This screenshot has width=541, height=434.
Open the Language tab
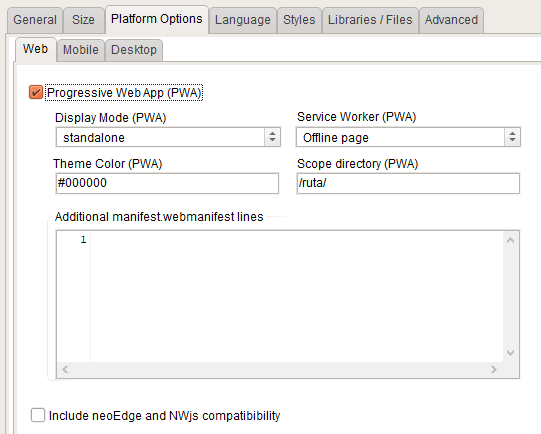click(x=243, y=20)
